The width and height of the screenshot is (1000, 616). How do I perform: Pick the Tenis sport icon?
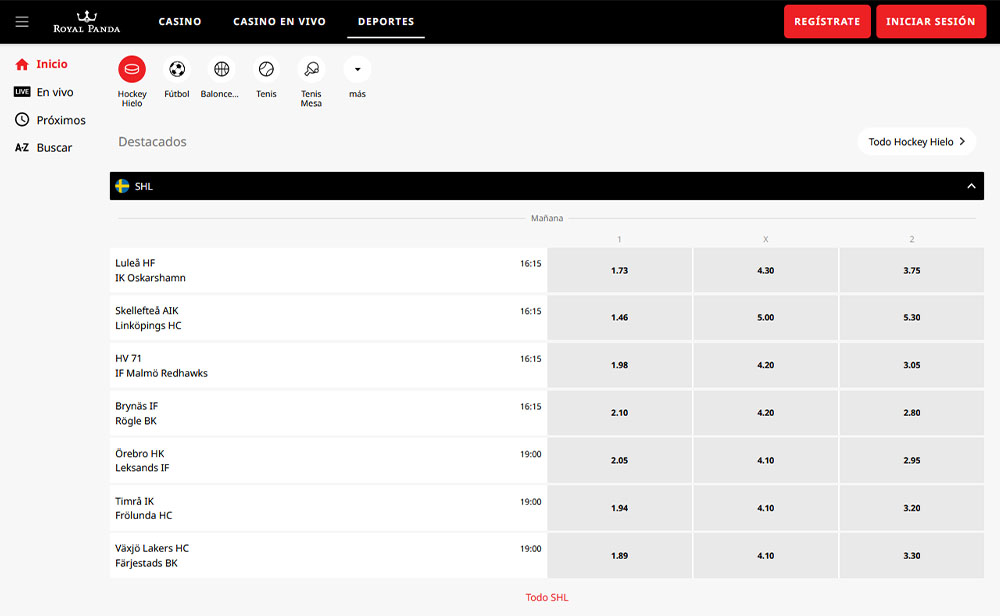(x=266, y=70)
